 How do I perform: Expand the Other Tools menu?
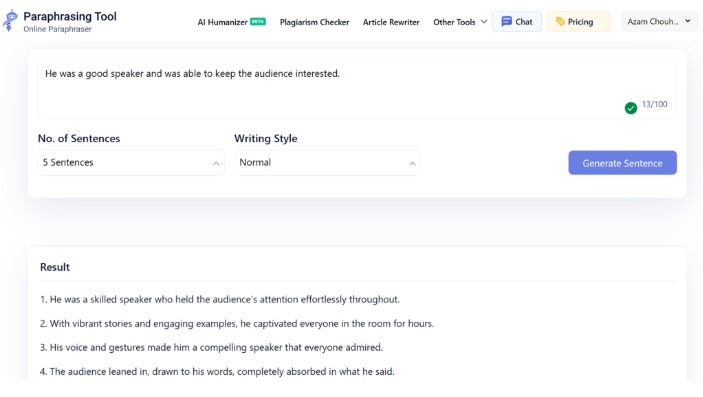[460, 22]
